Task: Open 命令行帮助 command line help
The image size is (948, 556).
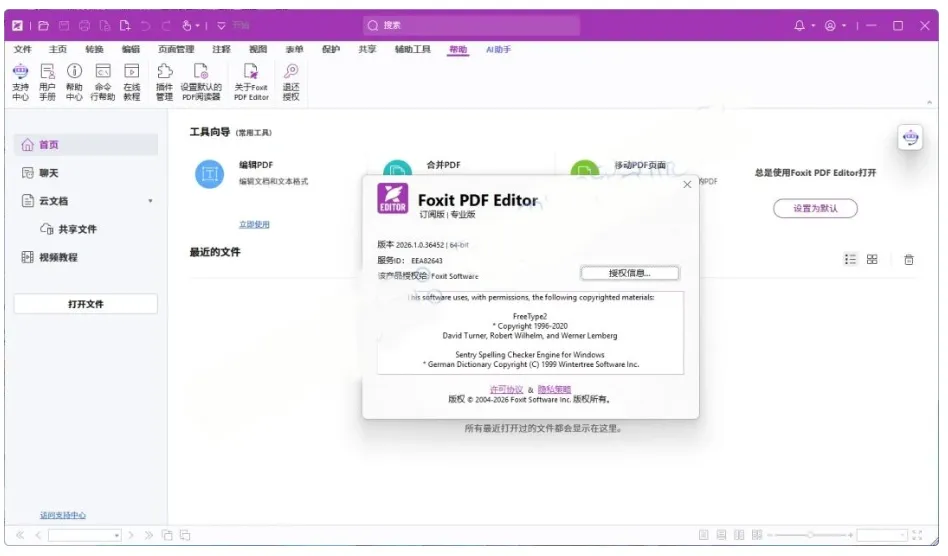Action: 103,82
